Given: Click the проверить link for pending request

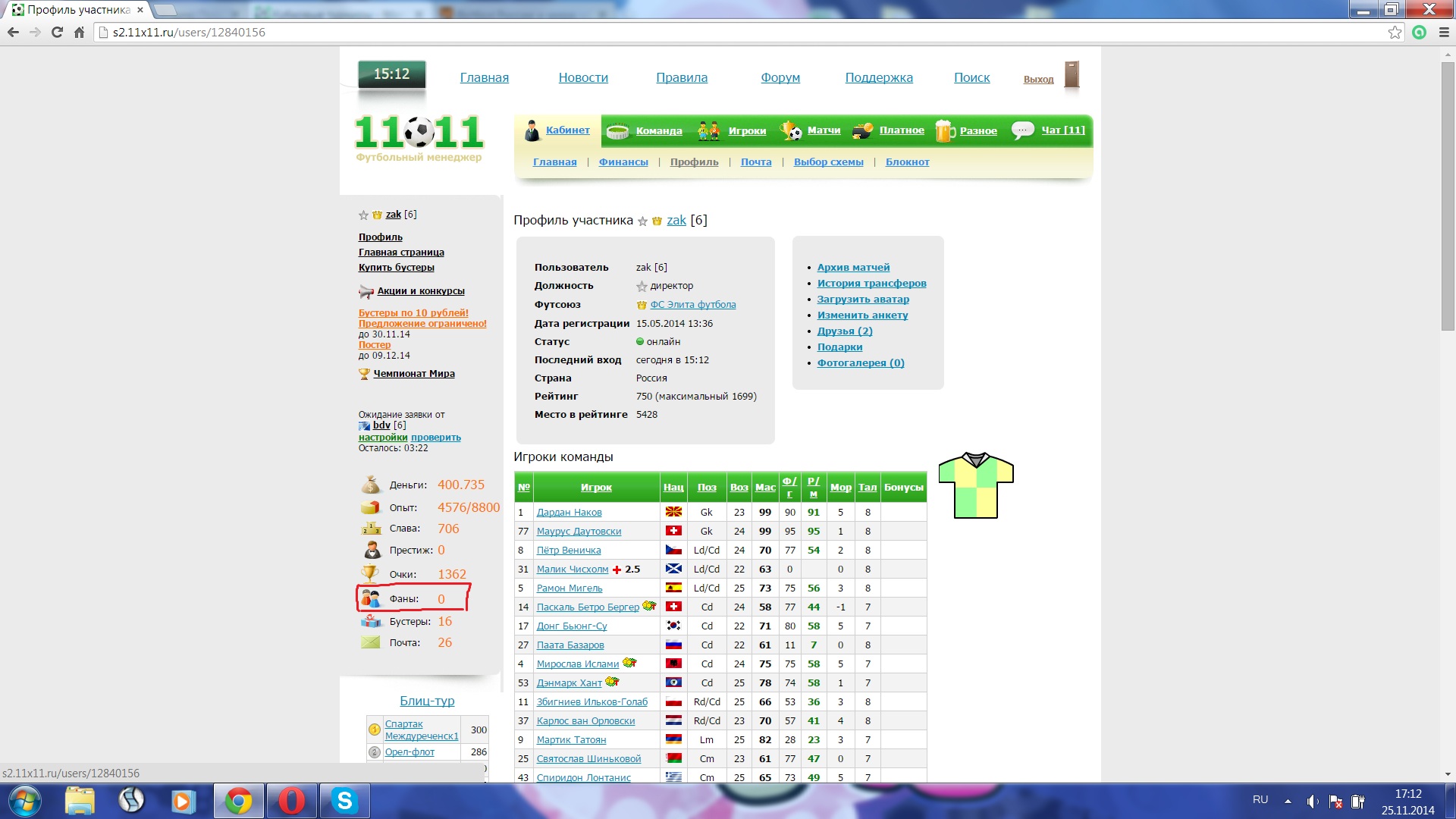Looking at the screenshot, I should (436, 438).
